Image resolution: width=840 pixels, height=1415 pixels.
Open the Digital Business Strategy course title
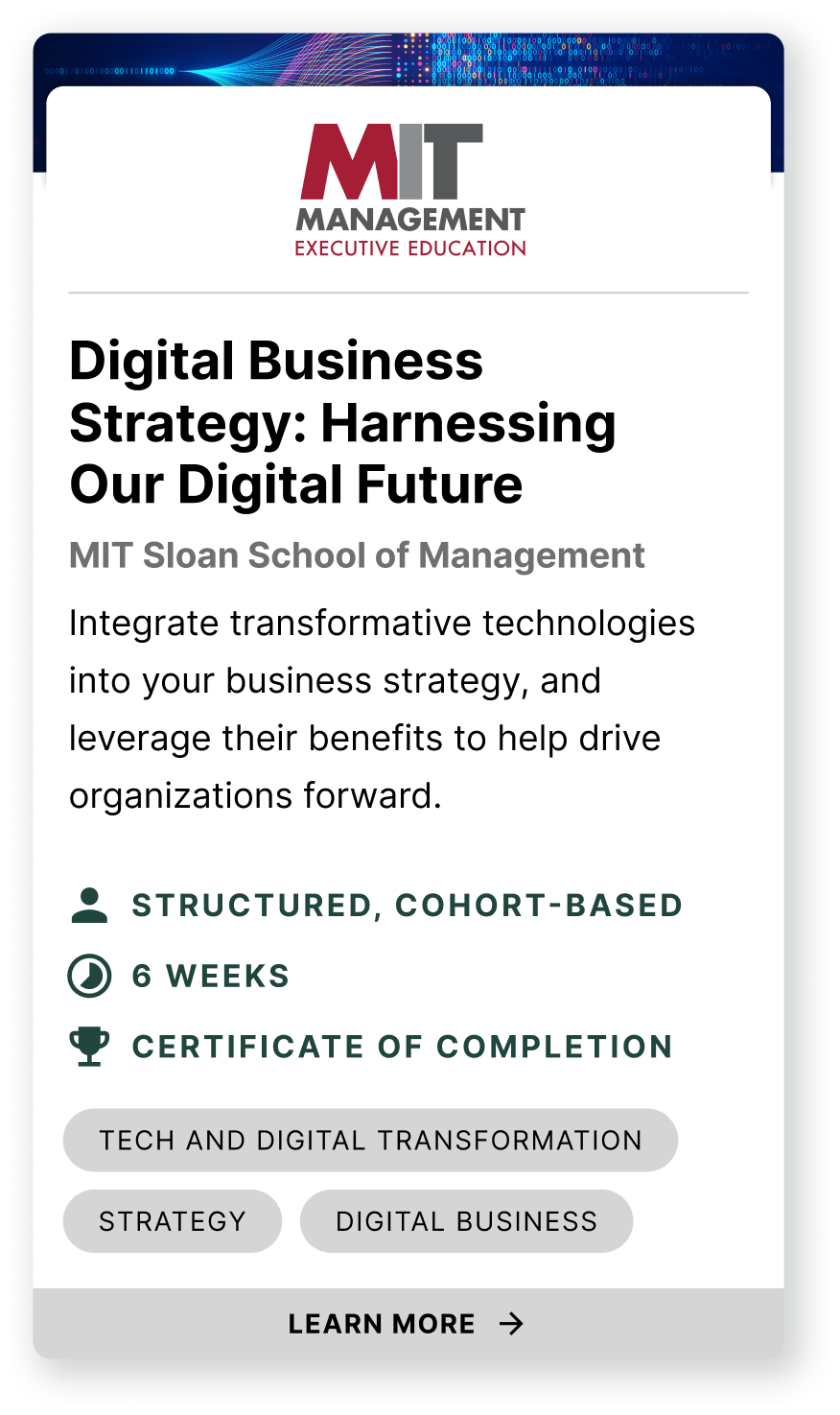pos(342,423)
